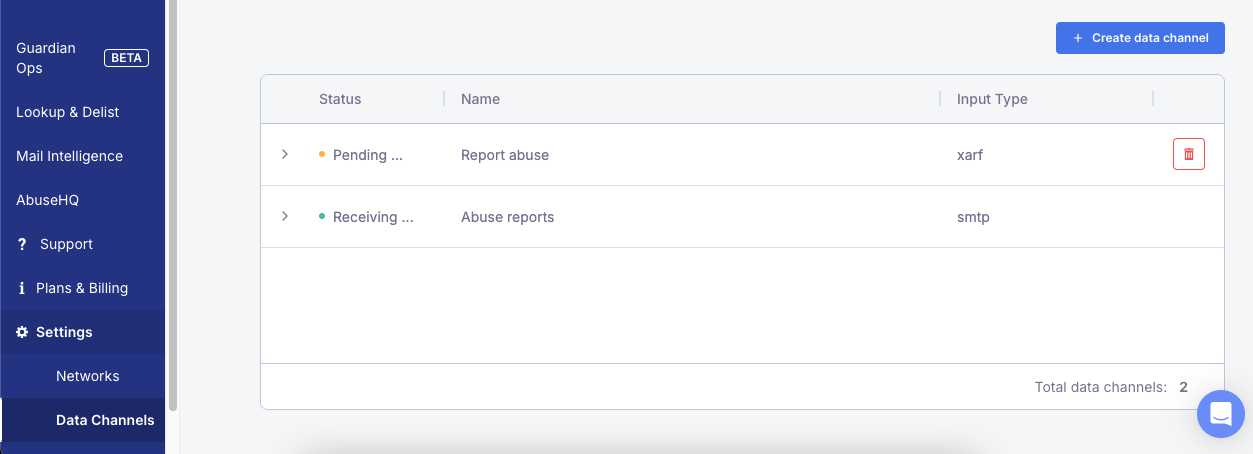Viewport: 1253px width, 454px height.
Task: Click the green Receiving status dot
Action: (x=322, y=217)
